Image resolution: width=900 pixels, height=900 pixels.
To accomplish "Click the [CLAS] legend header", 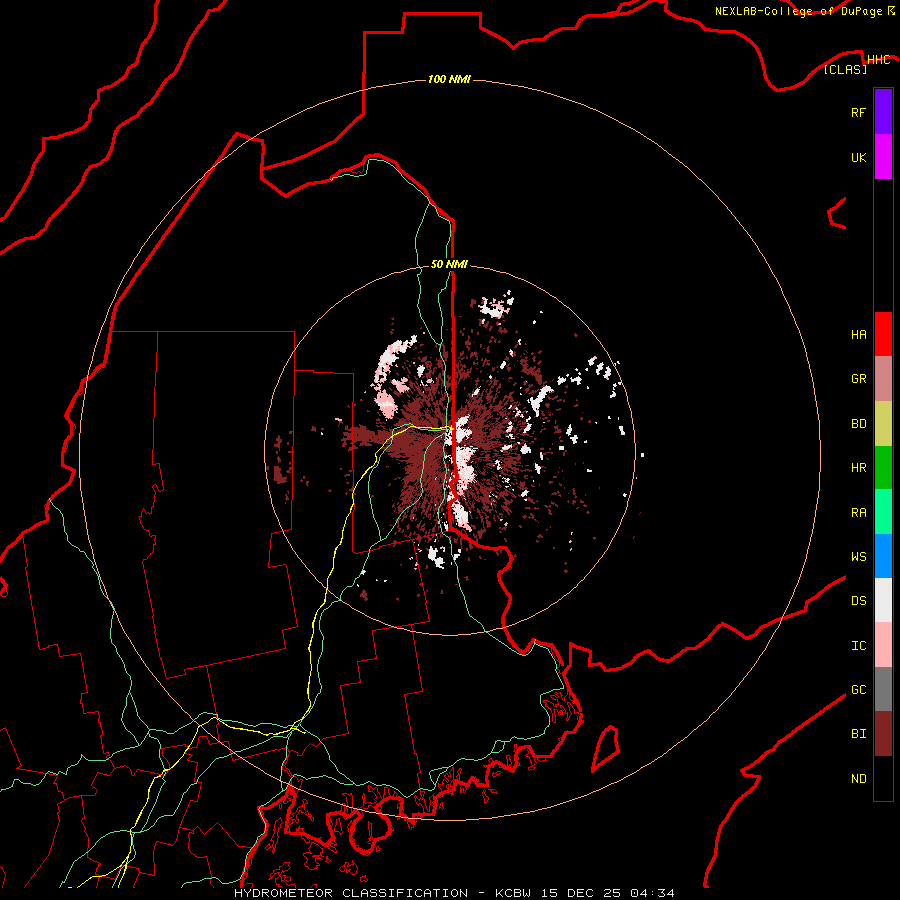I will (845, 69).
